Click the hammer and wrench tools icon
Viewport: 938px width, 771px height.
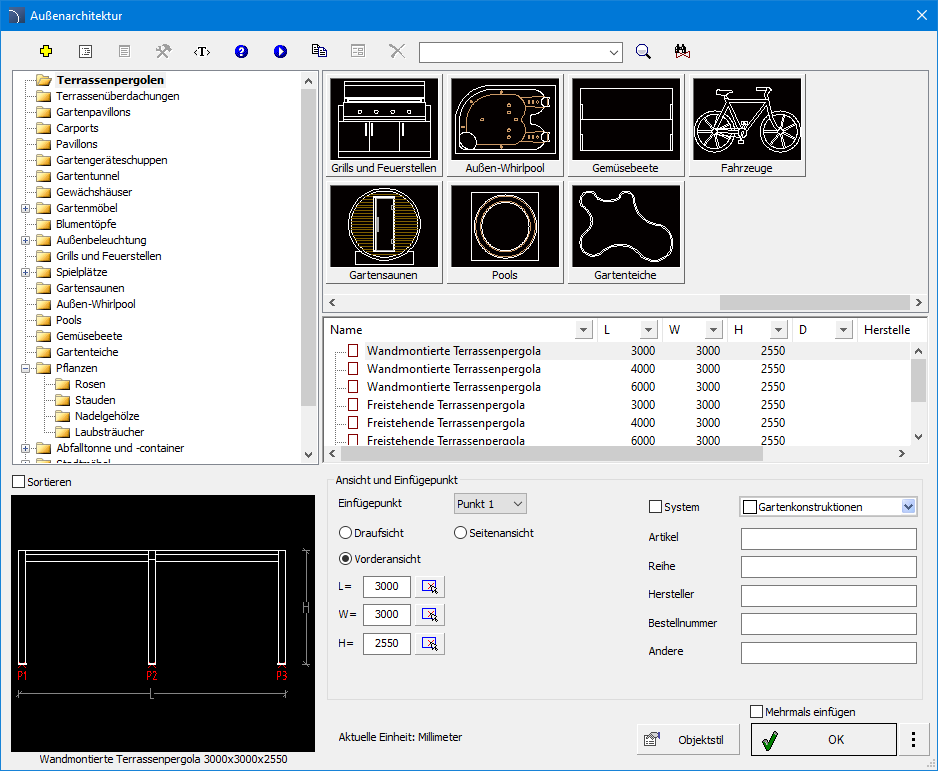click(163, 51)
